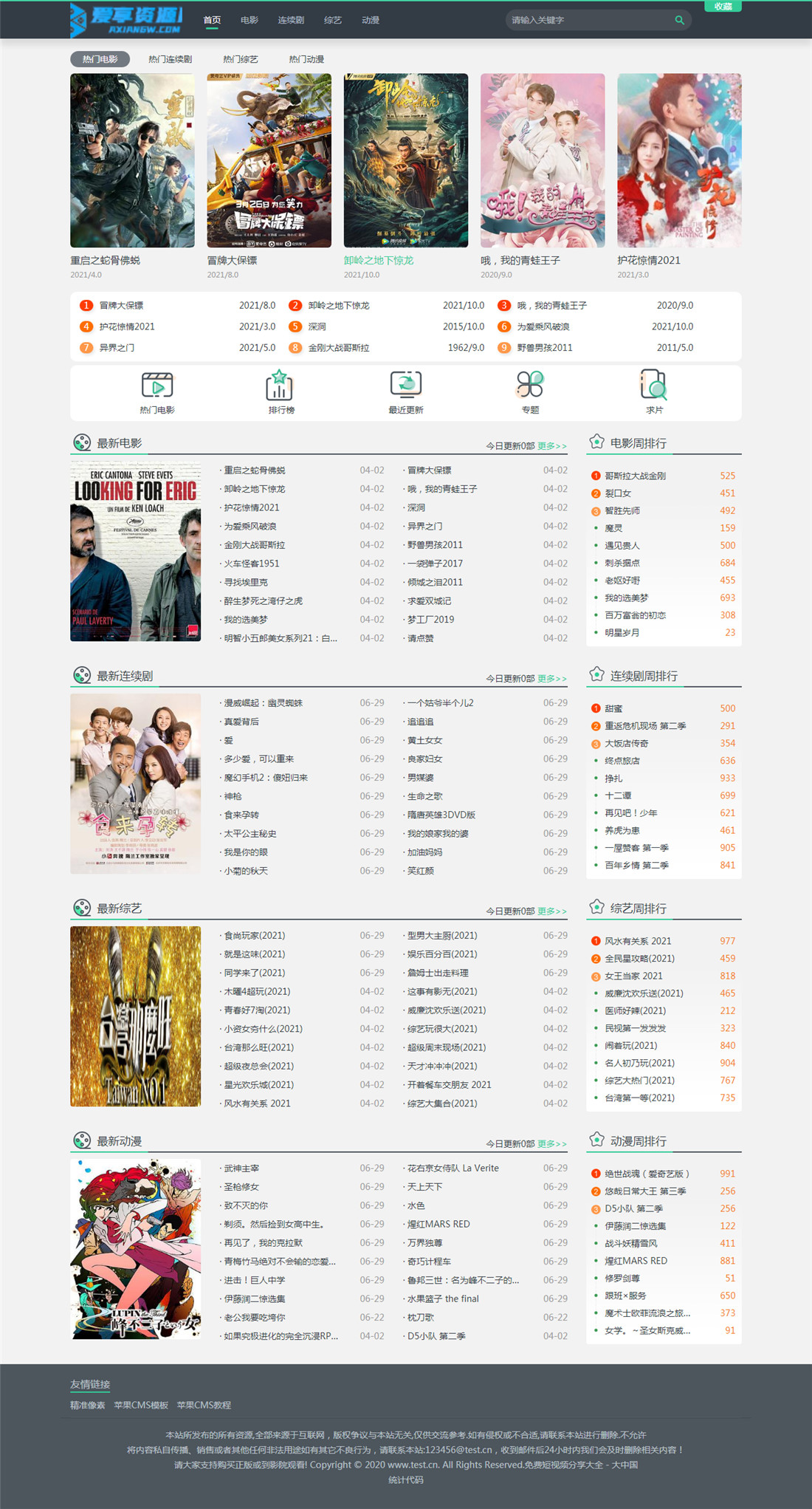The image size is (812, 1509).
Task: Open the 专题 clover icon
Action: (x=530, y=385)
